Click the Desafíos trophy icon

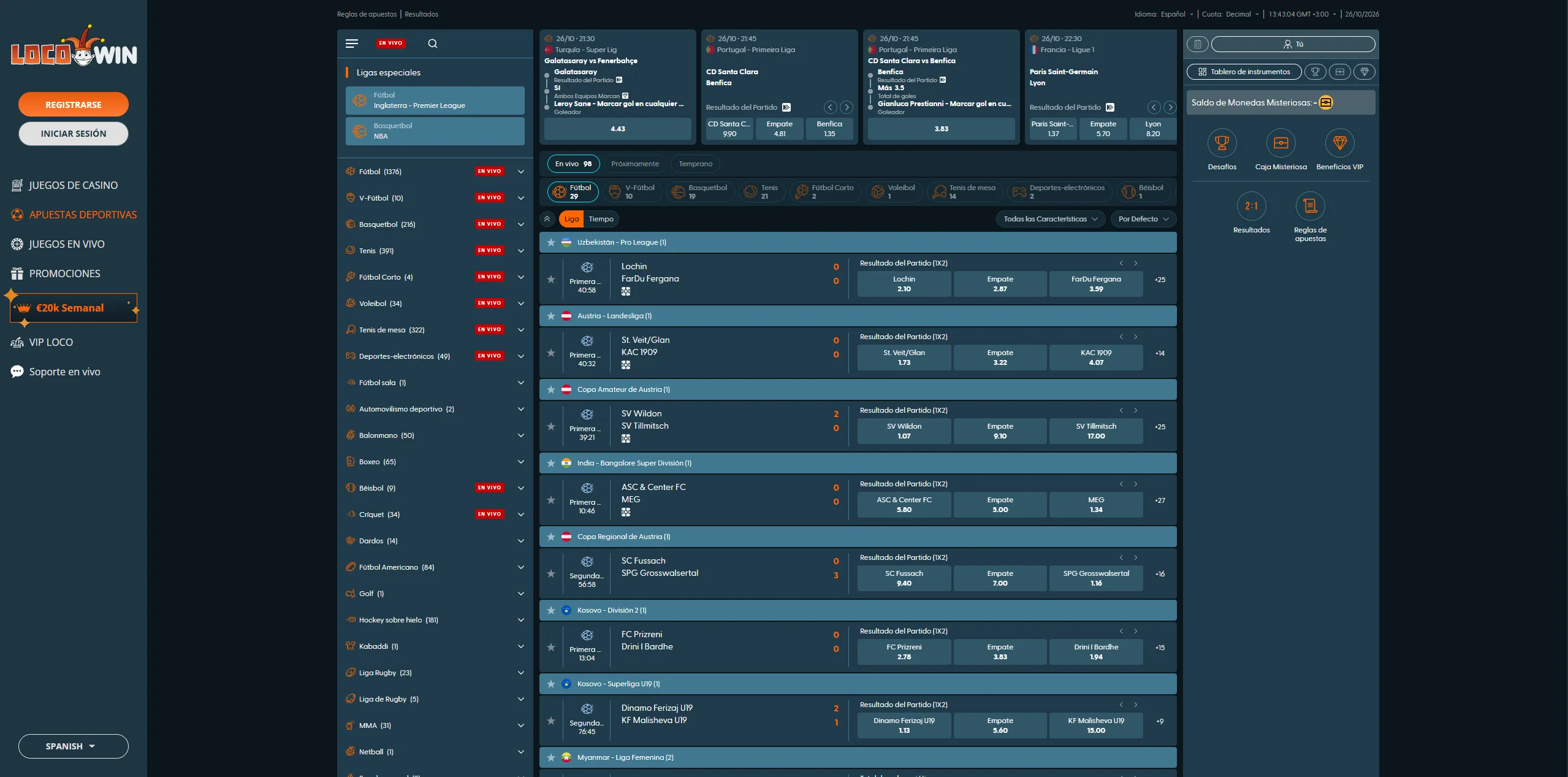[x=1222, y=143]
